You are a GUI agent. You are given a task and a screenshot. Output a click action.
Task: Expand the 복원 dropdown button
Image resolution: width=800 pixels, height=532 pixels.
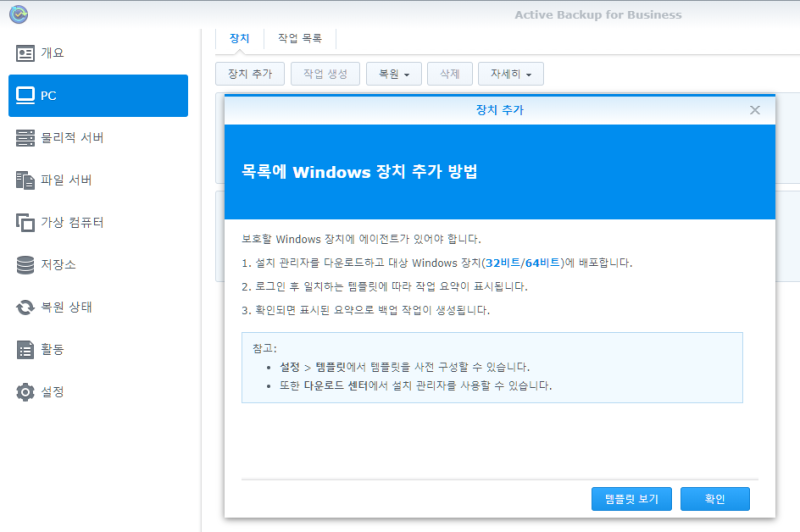point(394,74)
